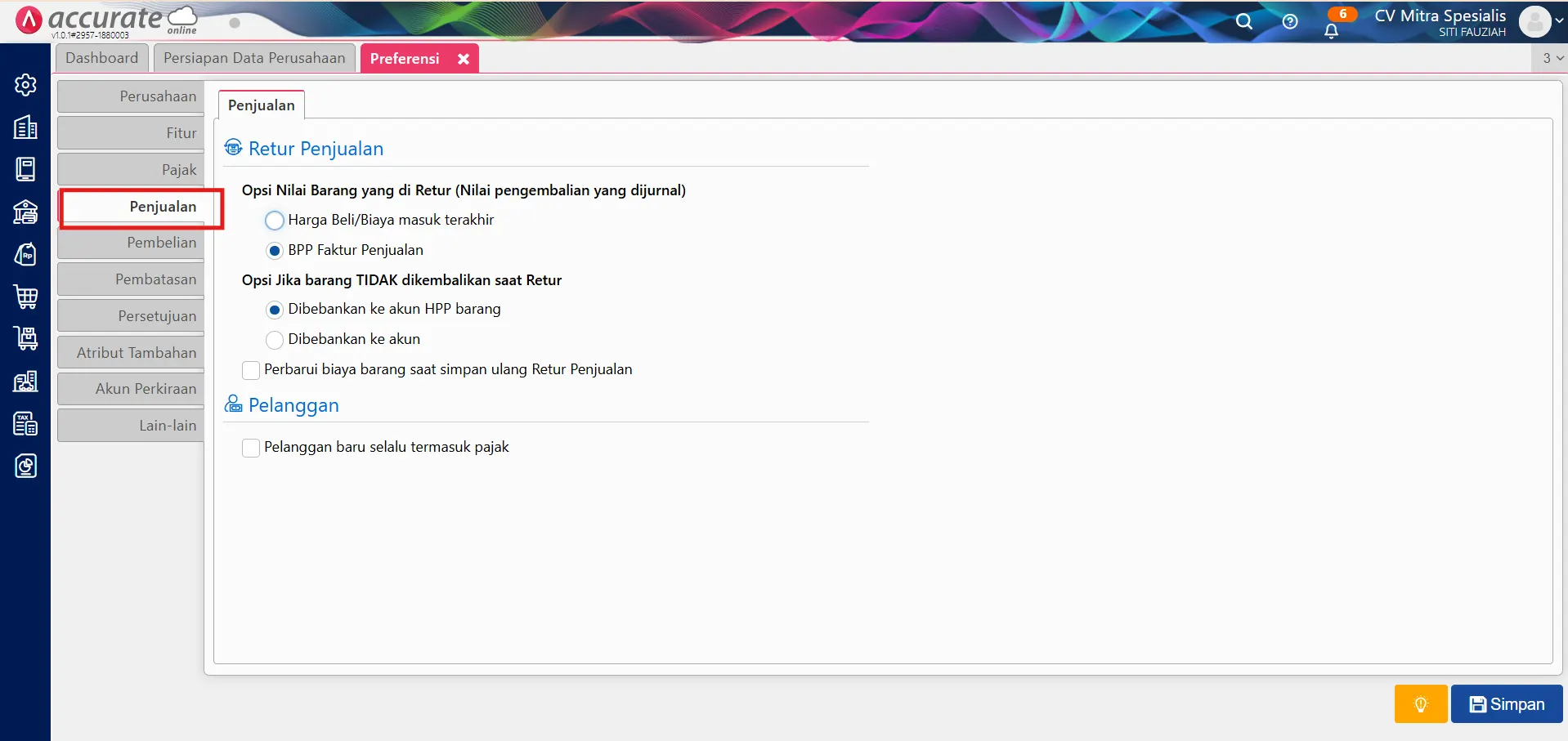Select the Preferensi tab

tap(405, 59)
